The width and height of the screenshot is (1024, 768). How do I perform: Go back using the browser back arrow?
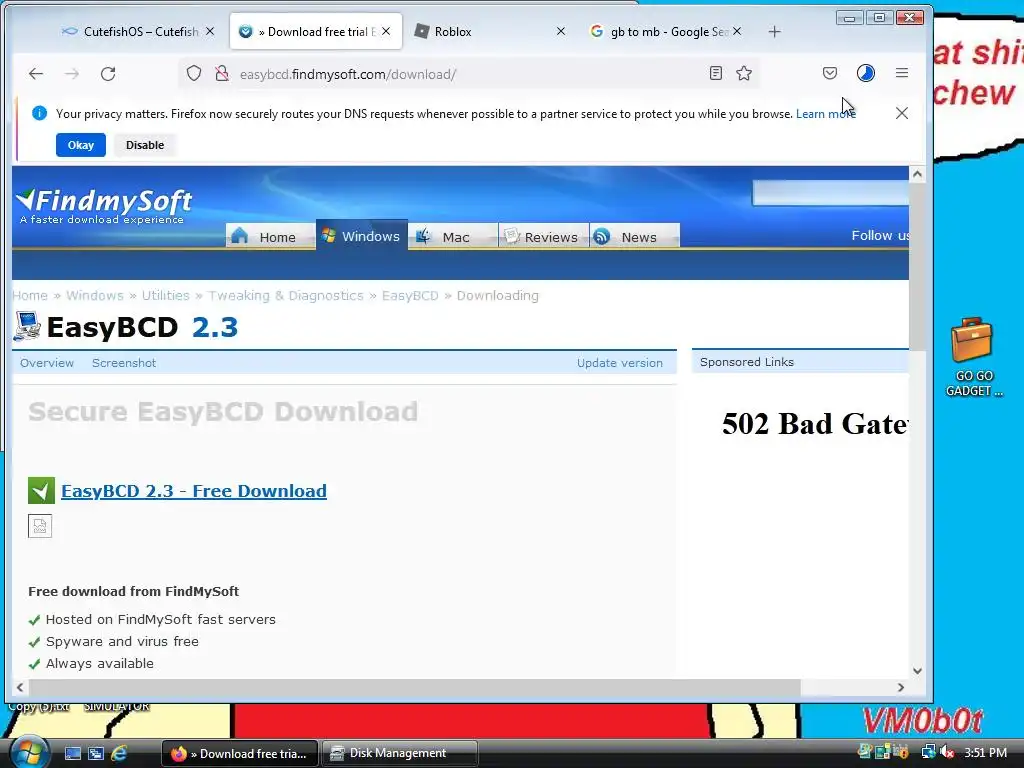pos(36,74)
